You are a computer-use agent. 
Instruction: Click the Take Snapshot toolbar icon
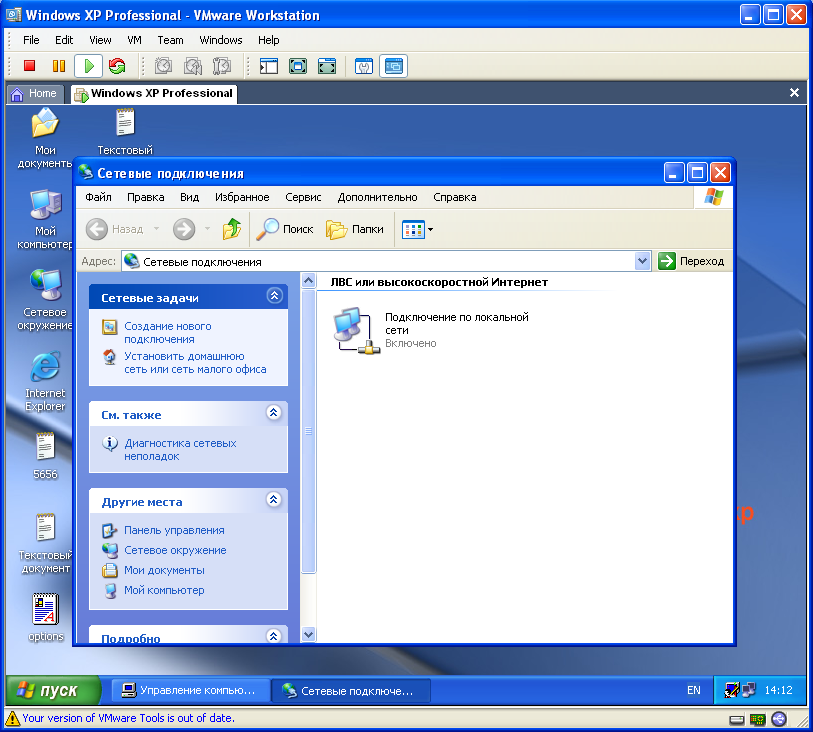coord(163,66)
